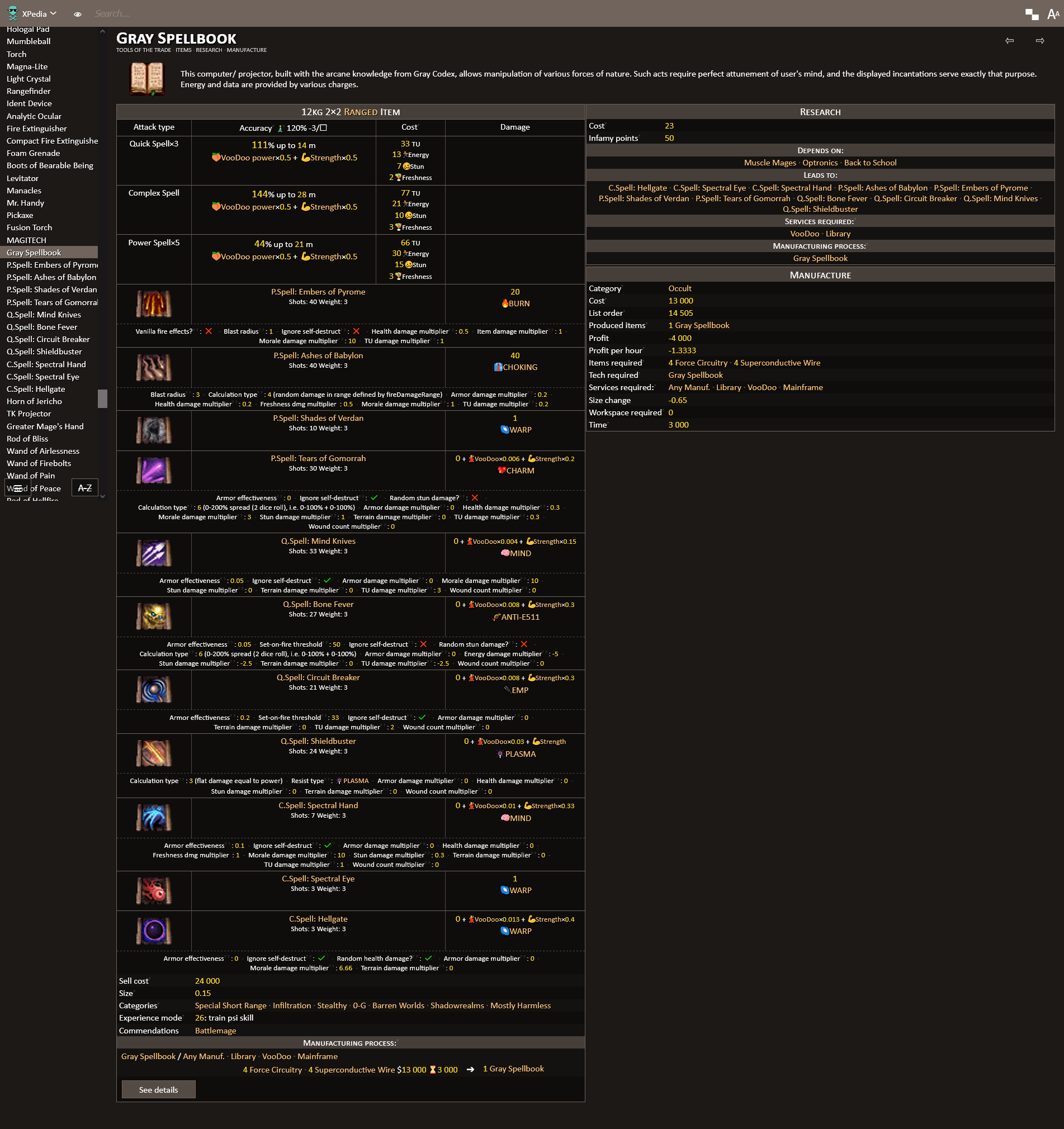This screenshot has height=1129, width=1064.
Task: Select Fusion Torch in the sidebar
Action: coord(30,227)
